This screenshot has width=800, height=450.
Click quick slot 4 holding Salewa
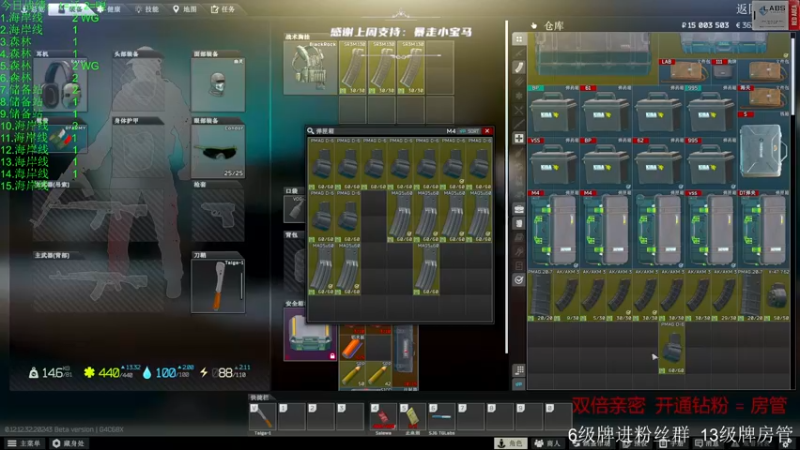click(x=384, y=417)
